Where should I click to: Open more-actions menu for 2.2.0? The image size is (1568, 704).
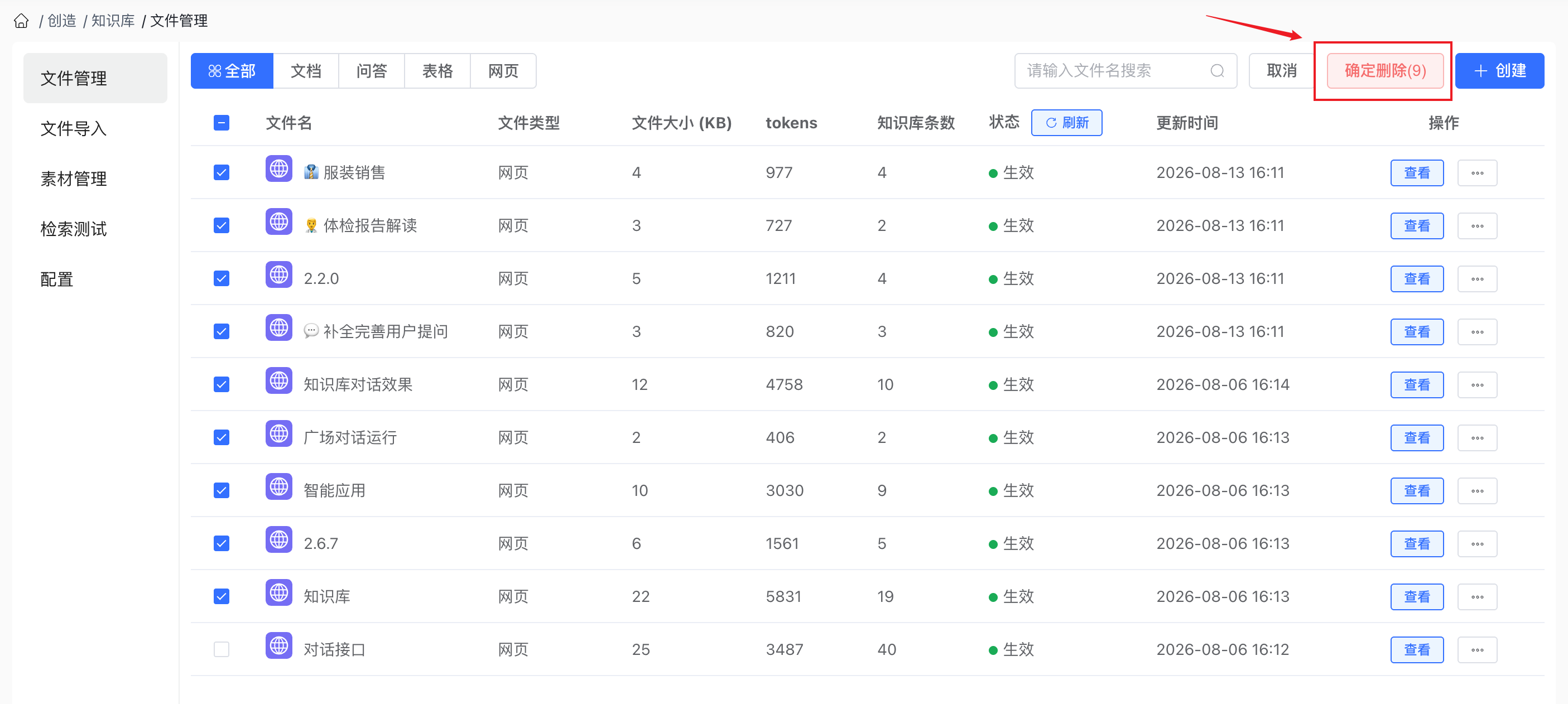1477,279
